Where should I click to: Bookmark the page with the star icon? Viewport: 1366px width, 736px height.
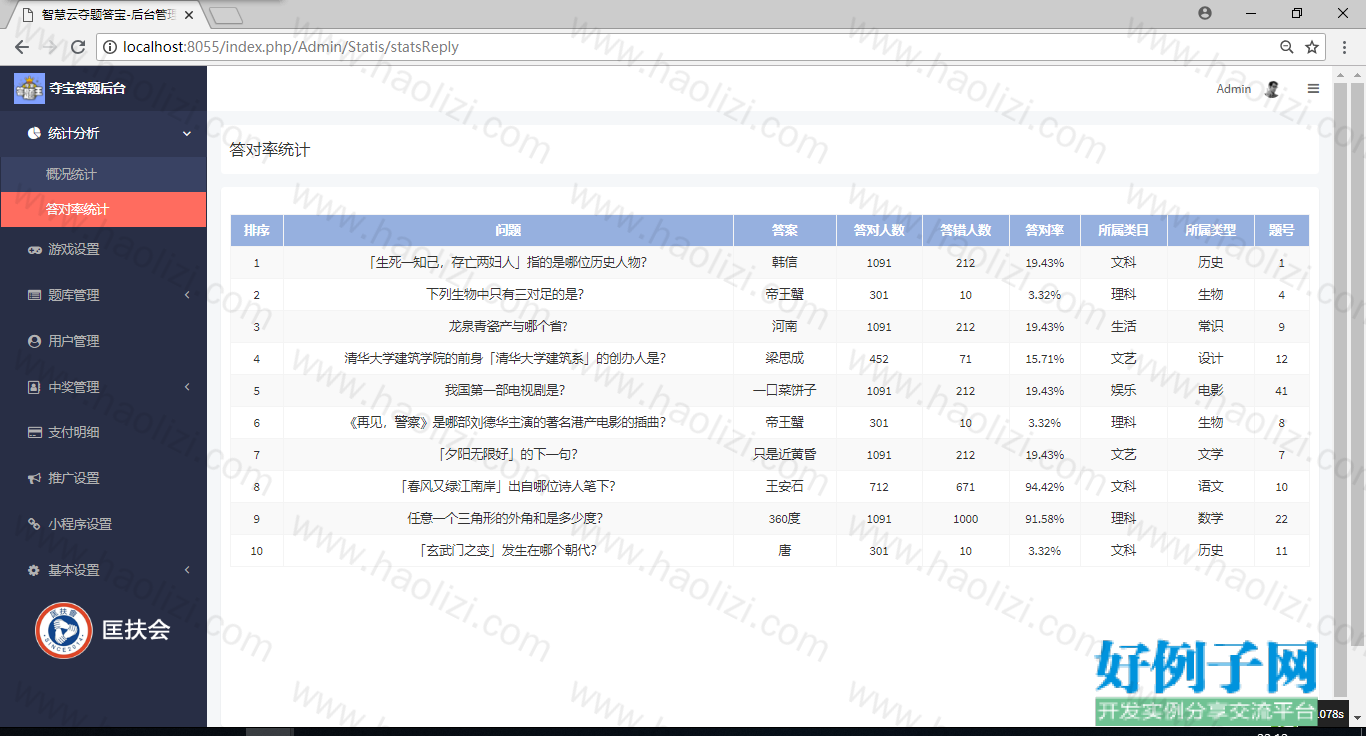pyautogui.click(x=1312, y=47)
